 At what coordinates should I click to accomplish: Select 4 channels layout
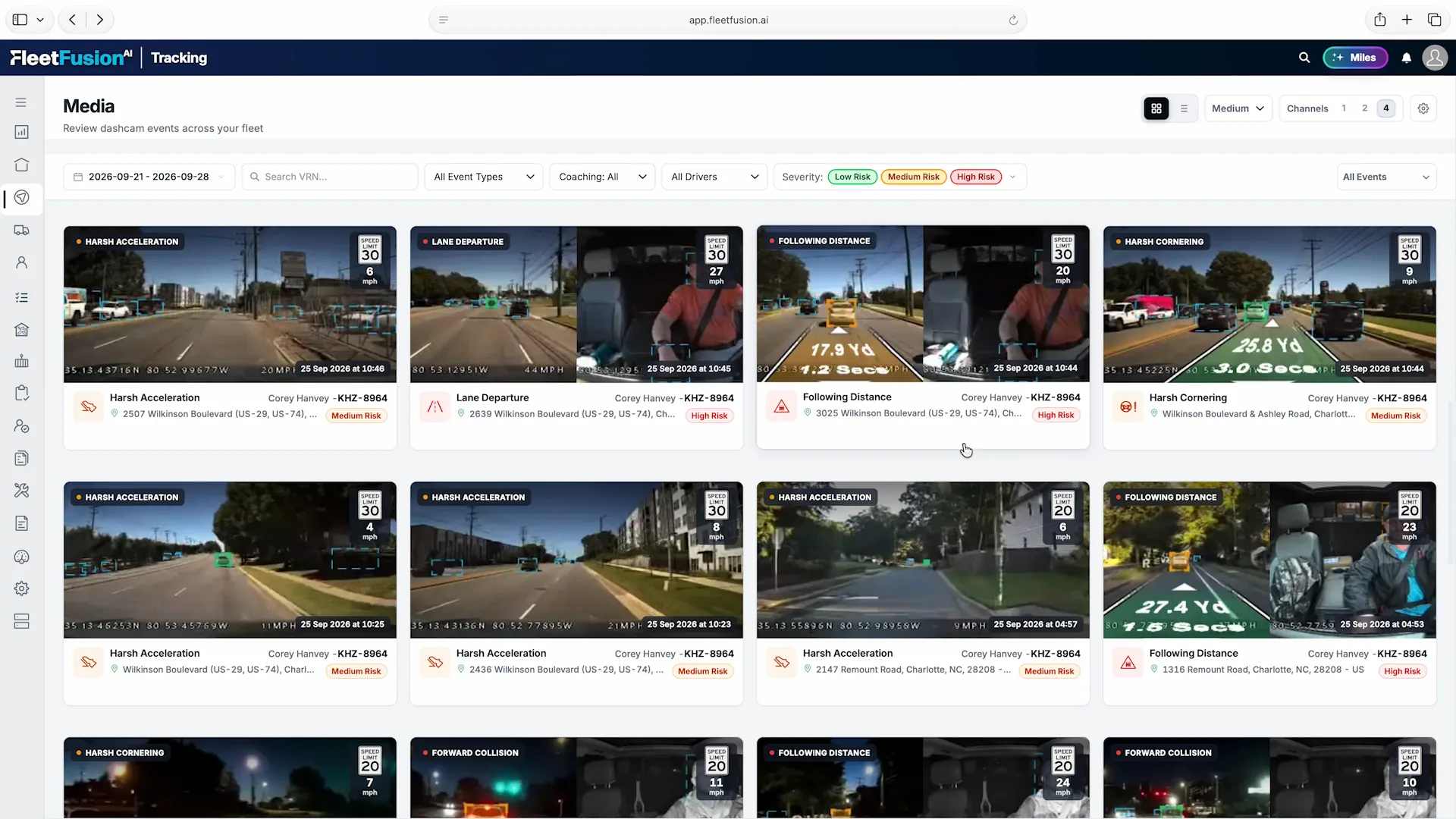(x=1386, y=108)
